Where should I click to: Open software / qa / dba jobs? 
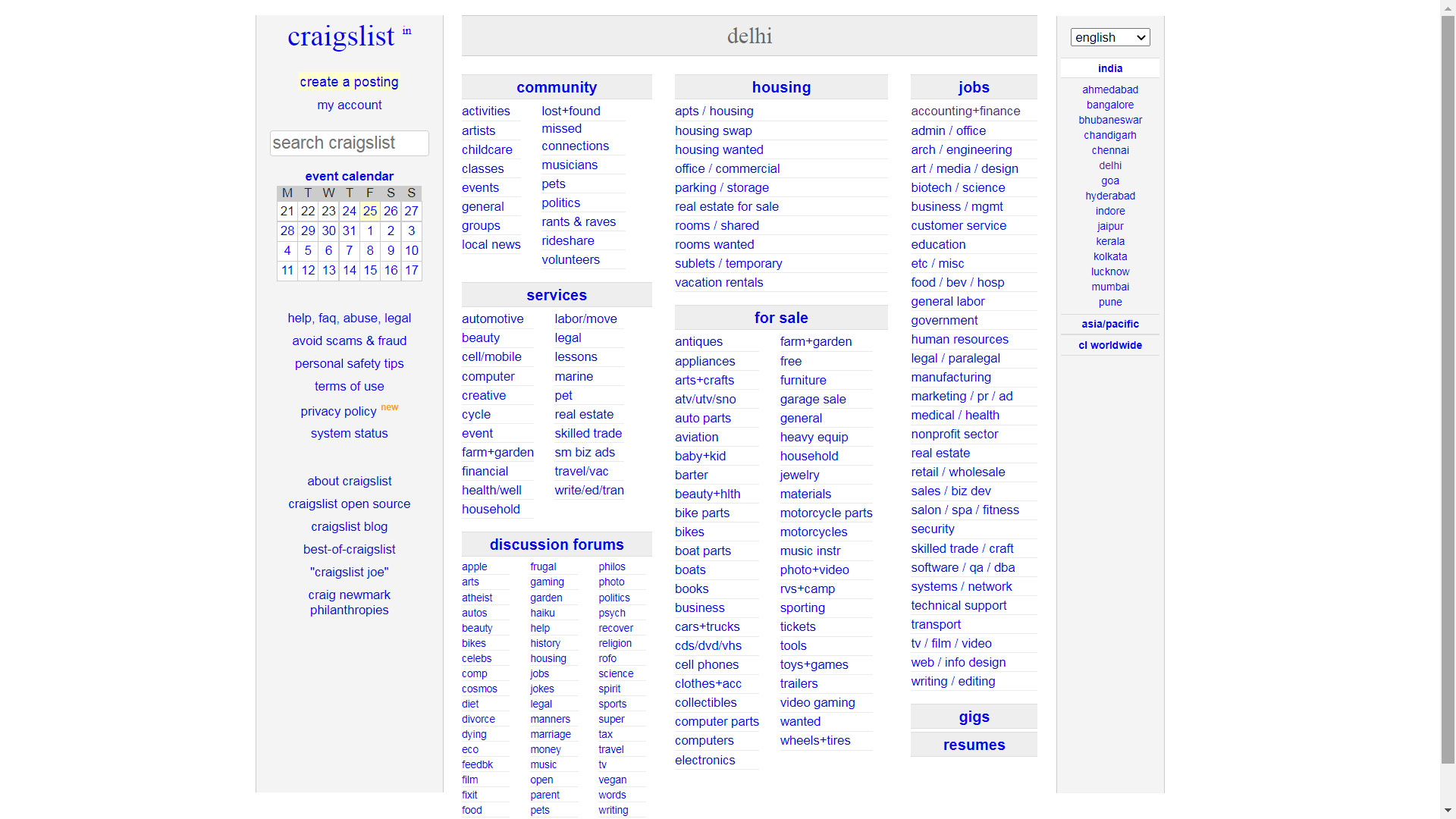pos(963,567)
